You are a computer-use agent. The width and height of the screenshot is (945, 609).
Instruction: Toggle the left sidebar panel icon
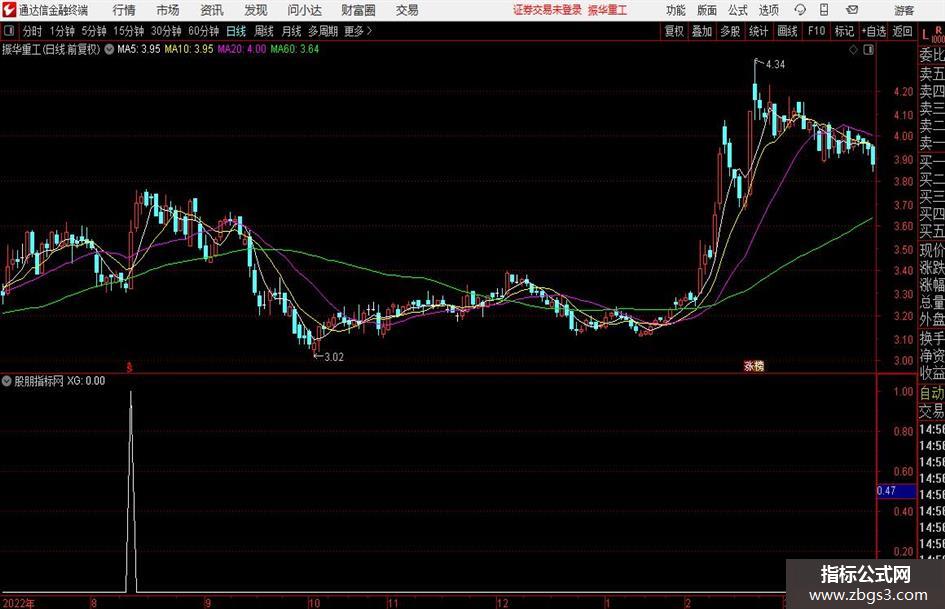click(x=8, y=31)
